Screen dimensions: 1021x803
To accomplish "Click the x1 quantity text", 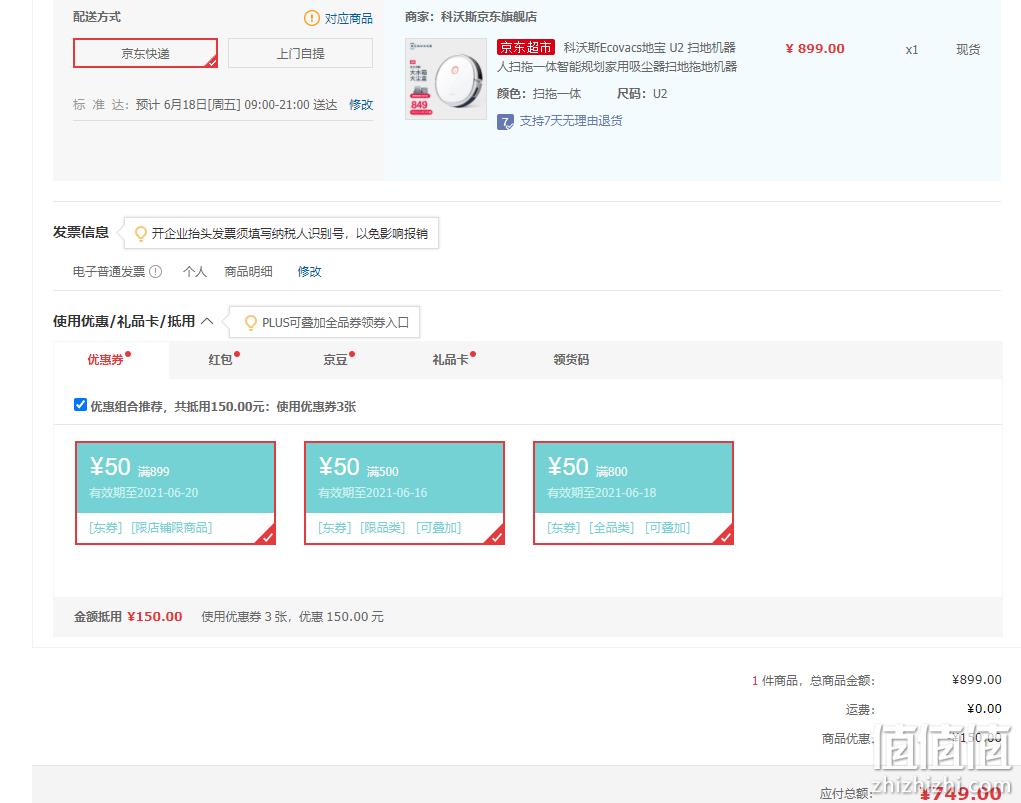I will [x=912, y=49].
